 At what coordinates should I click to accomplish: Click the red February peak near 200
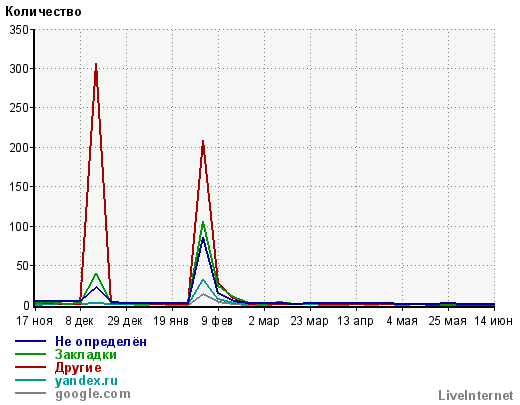coord(203,143)
